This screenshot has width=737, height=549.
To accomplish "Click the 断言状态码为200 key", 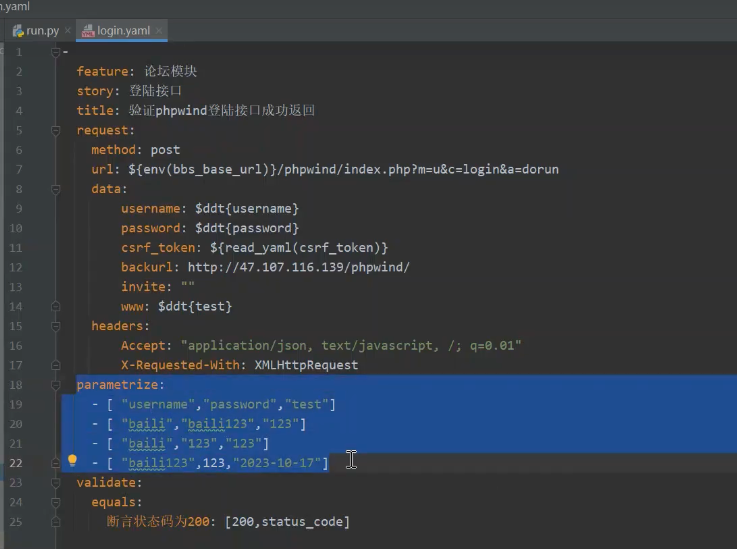I will click(x=158, y=522).
